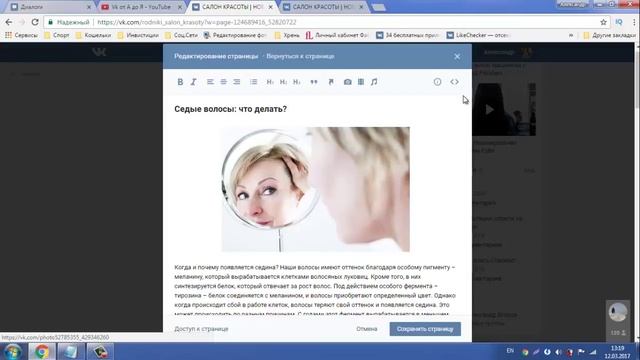
Task: Open the 'Инвестиции' bookmarks folder
Action: (138, 36)
